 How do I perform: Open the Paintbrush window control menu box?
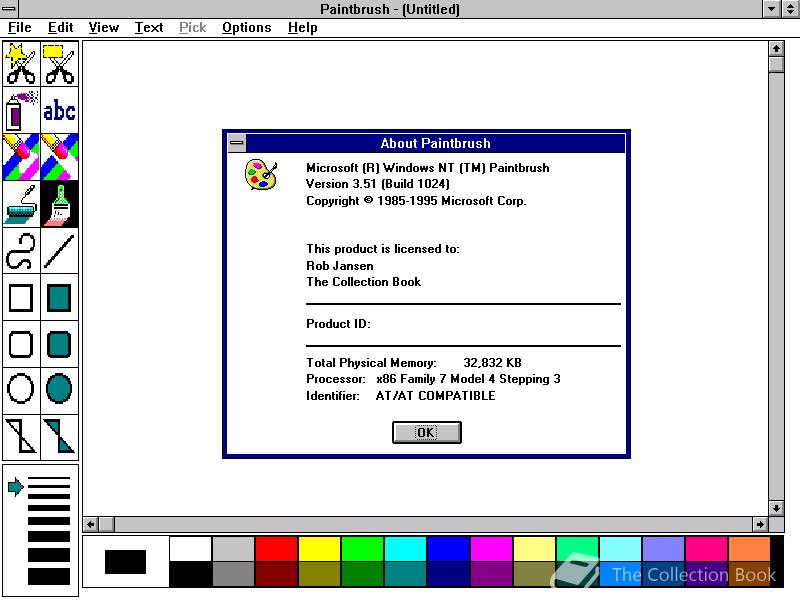tap(9, 9)
